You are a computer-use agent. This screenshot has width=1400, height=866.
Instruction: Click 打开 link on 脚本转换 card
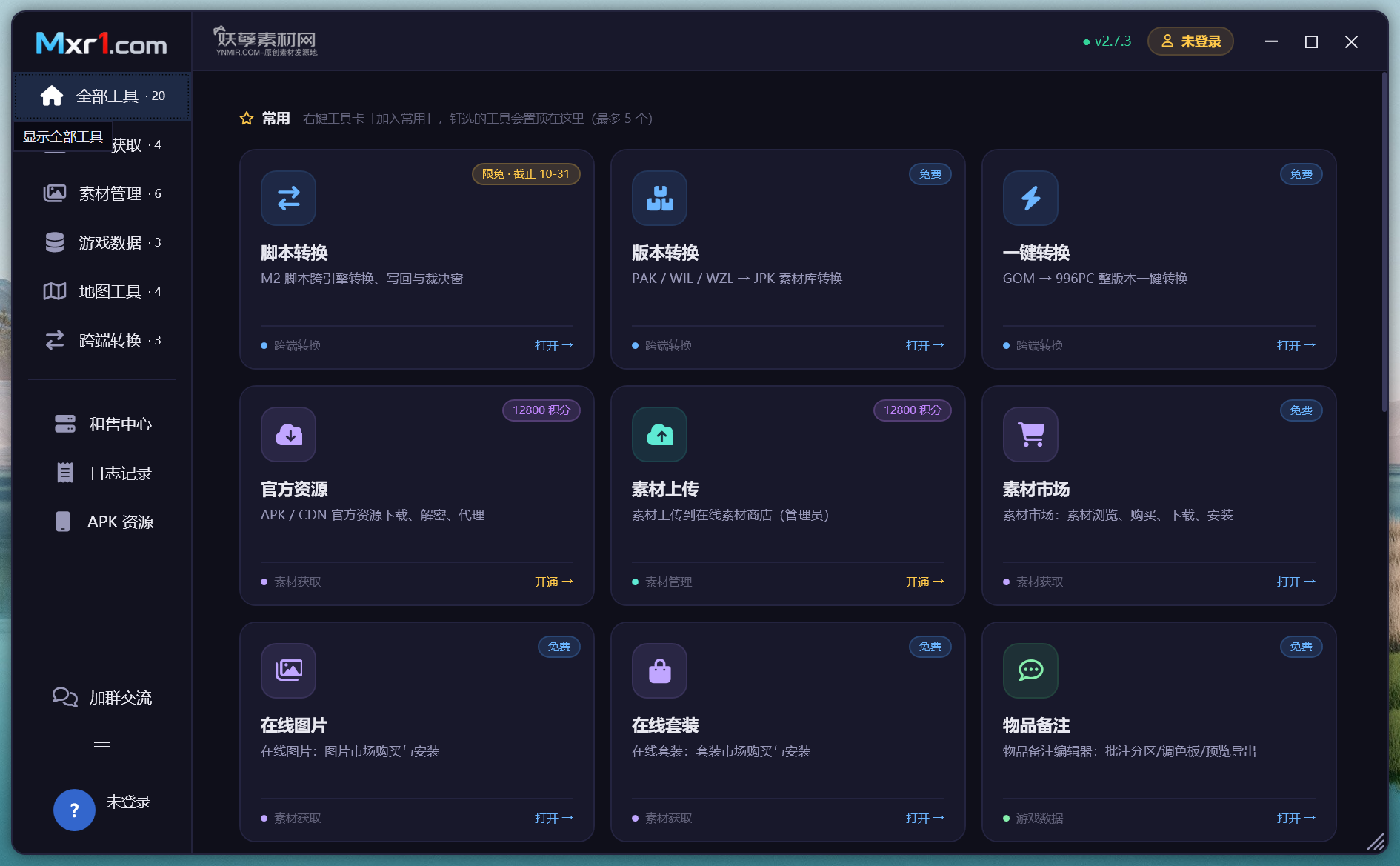pyautogui.click(x=554, y=345)
